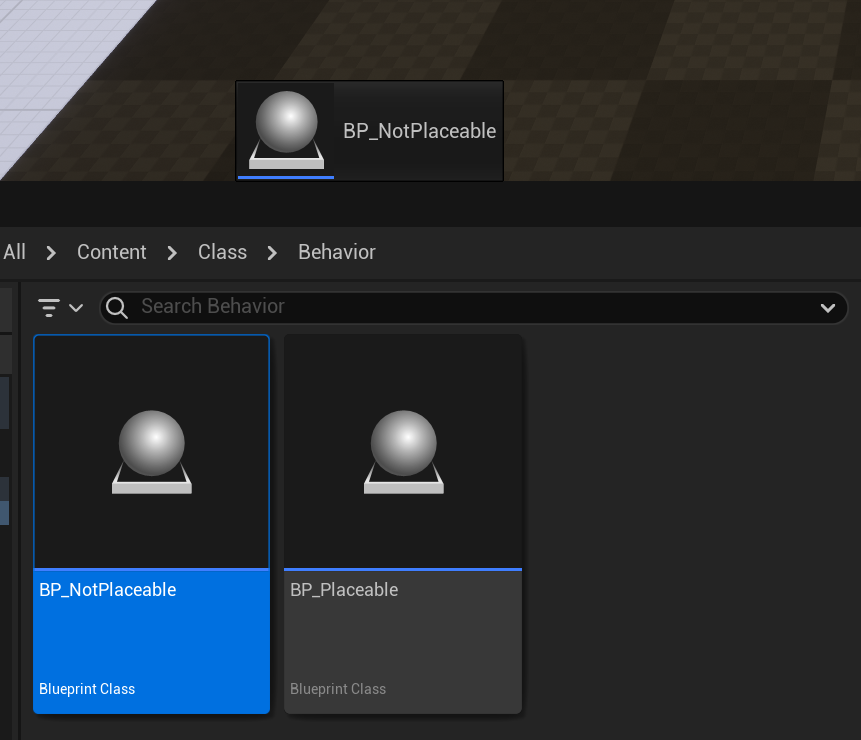Click the BP_Placeable asset name label
Screen dimensions: 861x740
point(344,590)
